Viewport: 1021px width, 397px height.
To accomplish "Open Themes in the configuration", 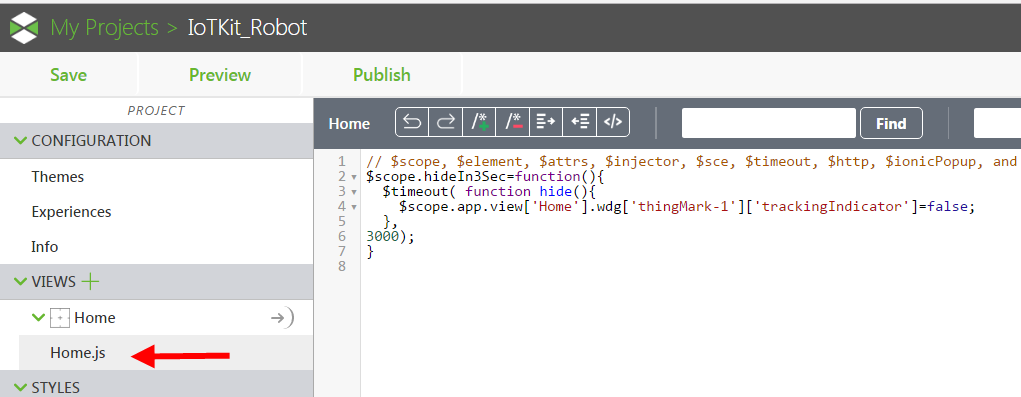I will point(57,176).
